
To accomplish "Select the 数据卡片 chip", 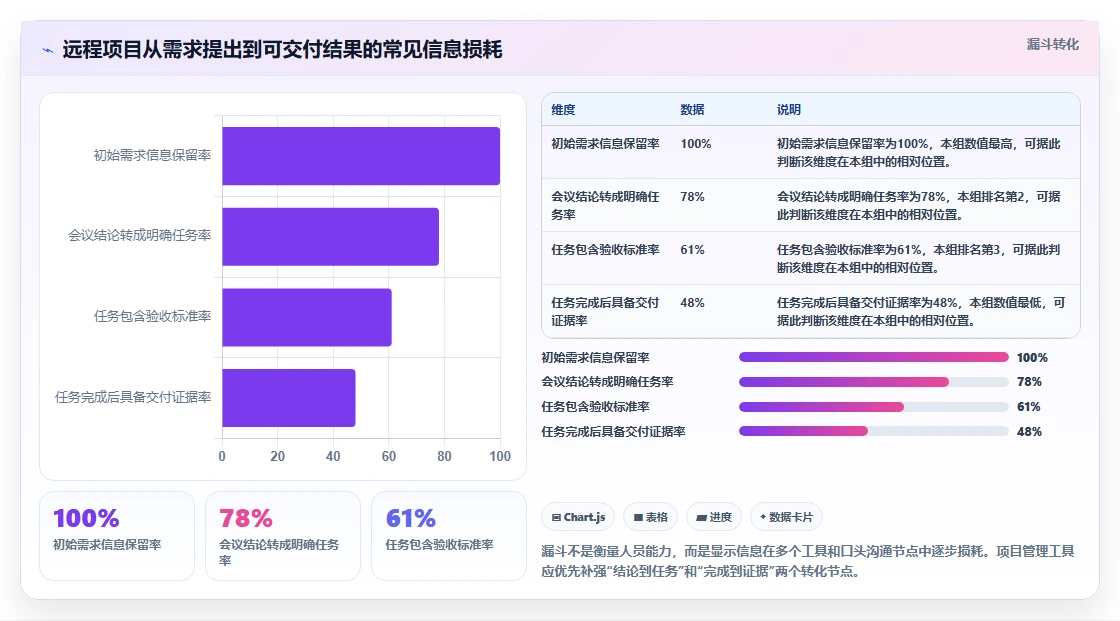I will click(786, 517).
